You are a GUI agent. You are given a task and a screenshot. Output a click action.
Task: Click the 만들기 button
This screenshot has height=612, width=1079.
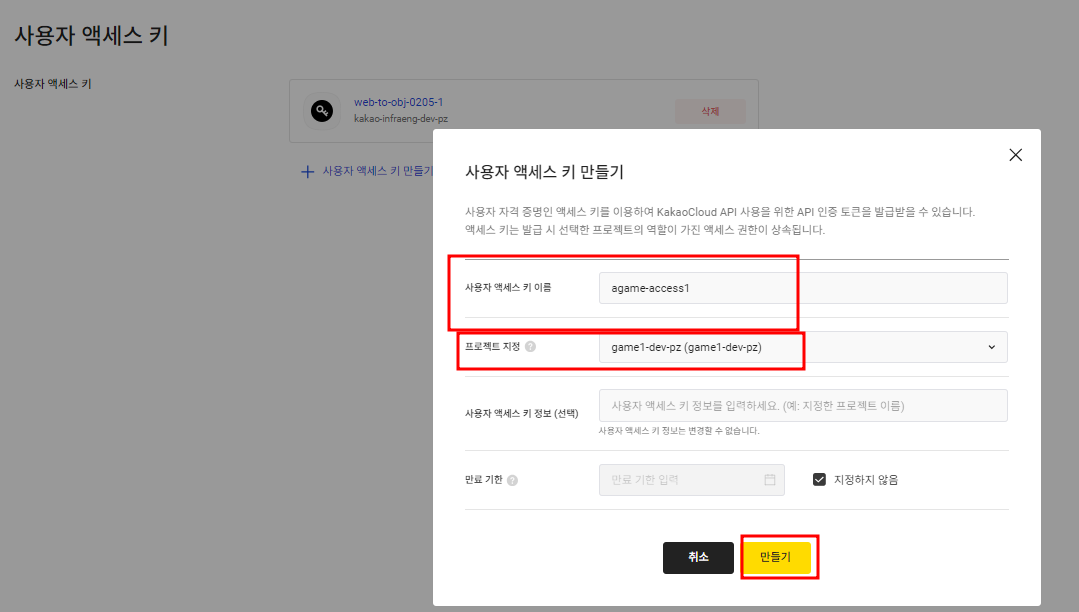tap(779, 558)
